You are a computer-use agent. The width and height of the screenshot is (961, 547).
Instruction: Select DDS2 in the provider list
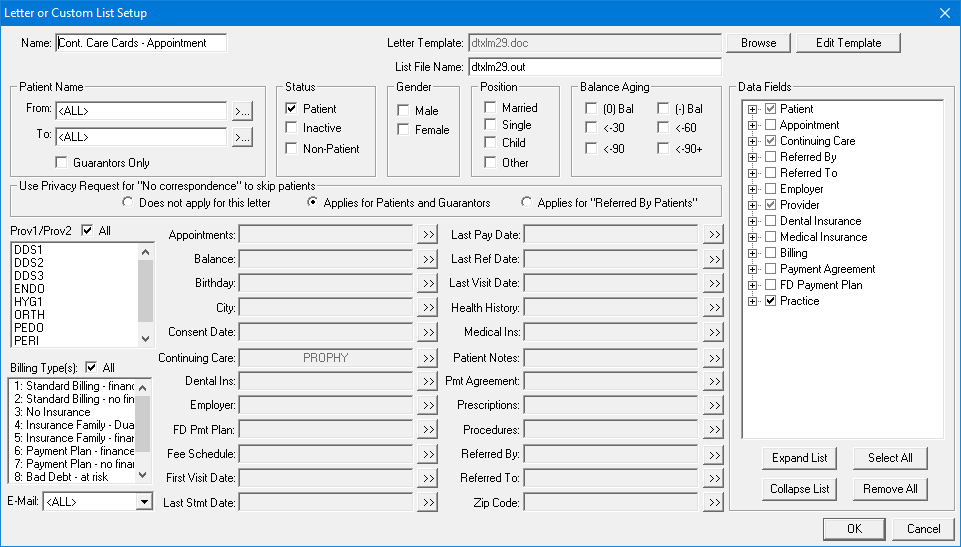click(x=29, y=263)
